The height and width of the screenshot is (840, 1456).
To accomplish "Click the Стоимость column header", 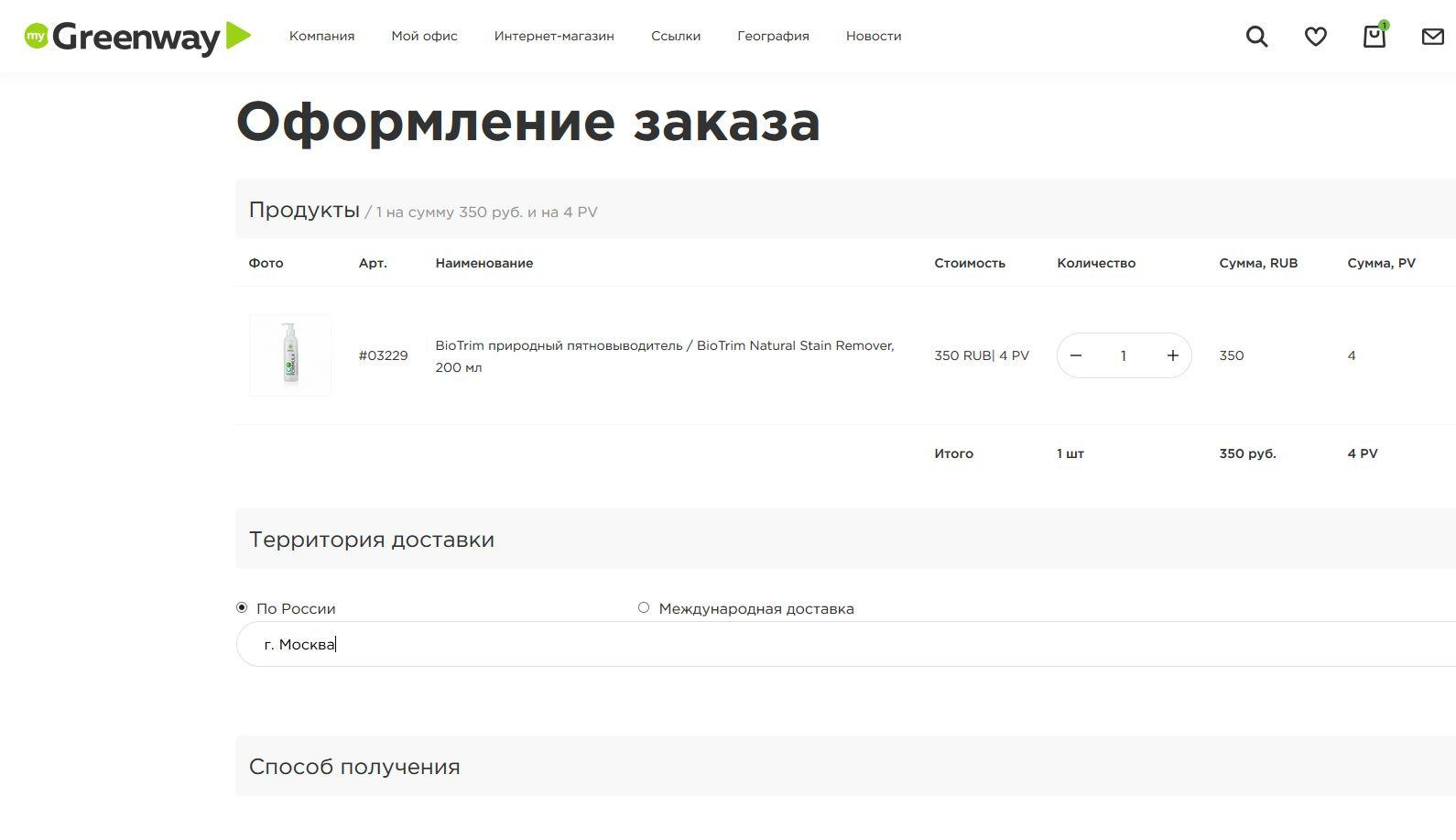I will pyautogui.click(x=970, y=263).
